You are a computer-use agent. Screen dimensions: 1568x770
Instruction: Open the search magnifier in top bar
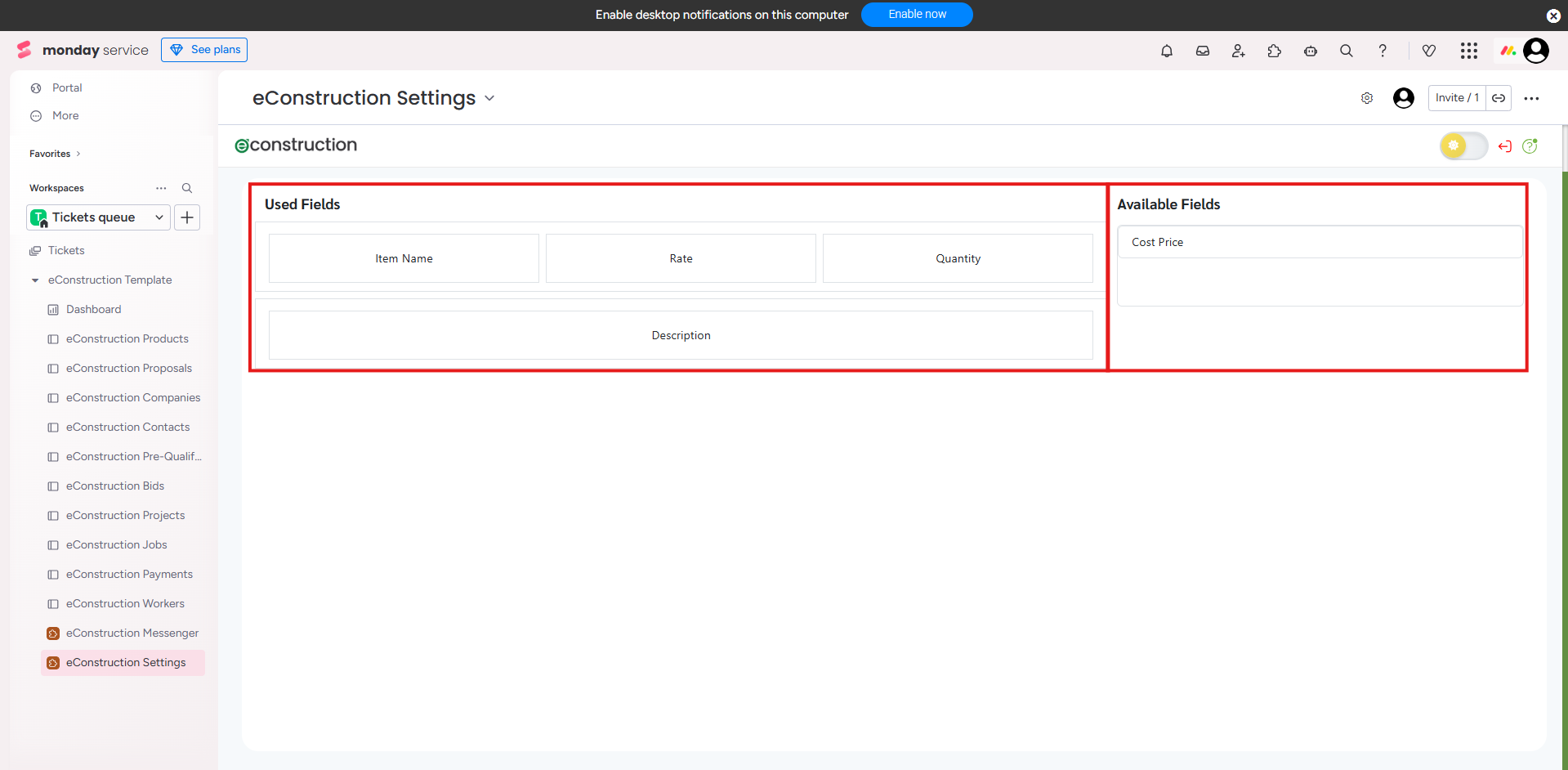click(1347, 51)
